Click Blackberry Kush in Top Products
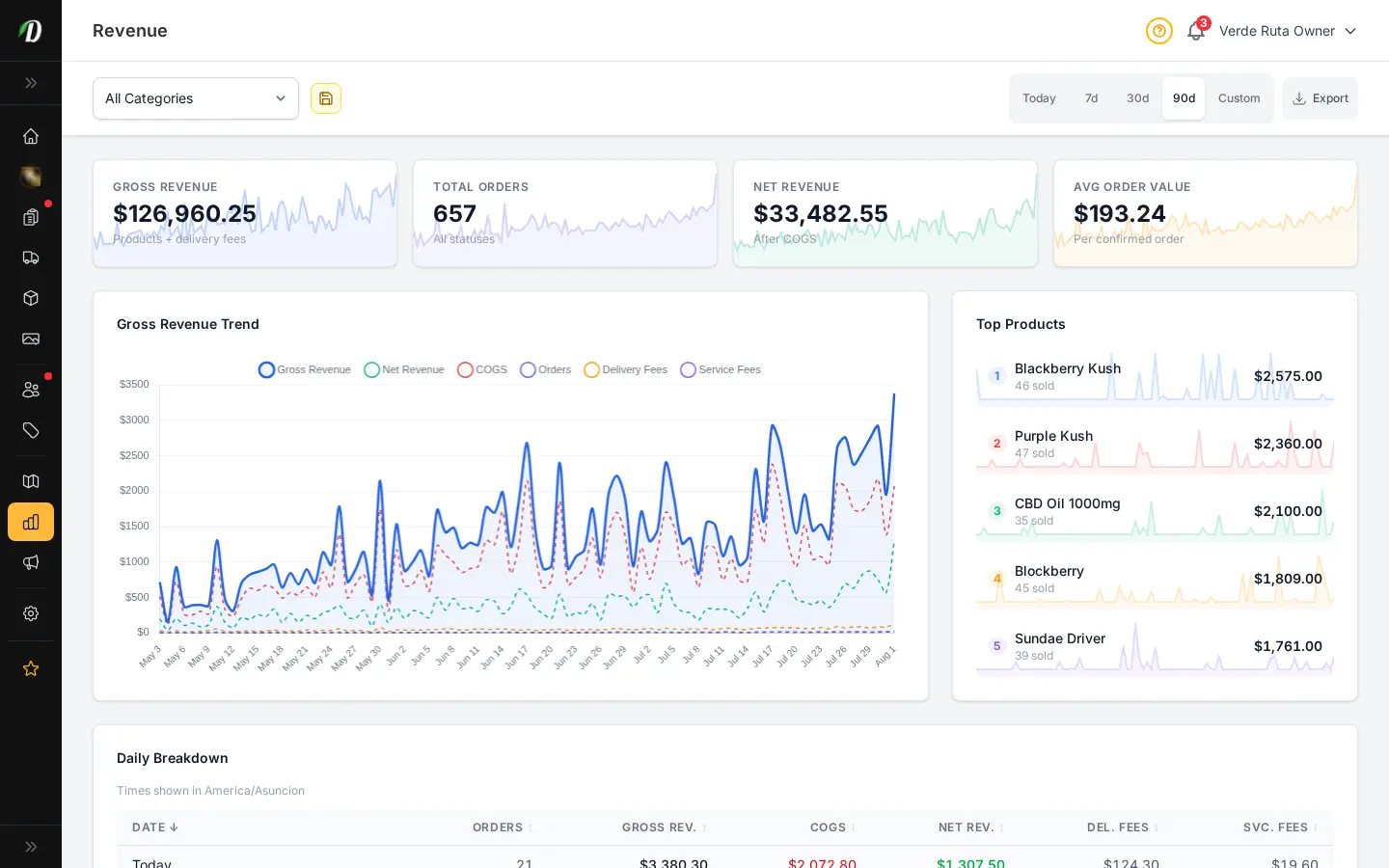This screenshot has height=868, width=1389. (1155, 376)
